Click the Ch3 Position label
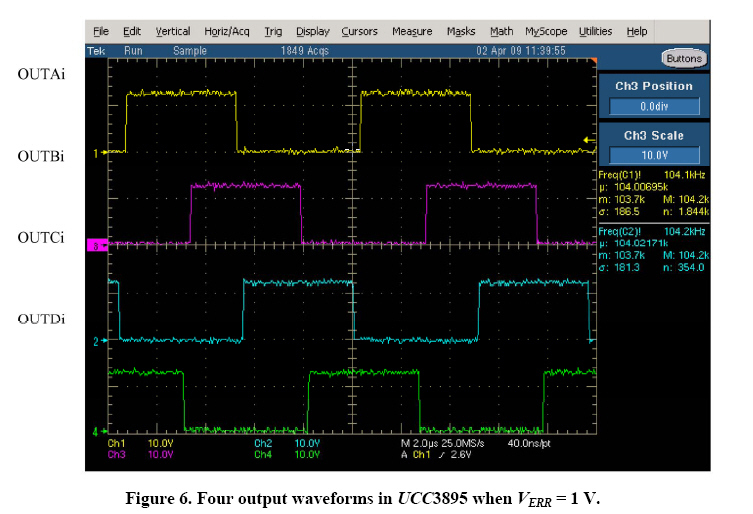Image resolution: width=753 pixels, height=514 pixels. pyautogui.click(x=654, y=86)
